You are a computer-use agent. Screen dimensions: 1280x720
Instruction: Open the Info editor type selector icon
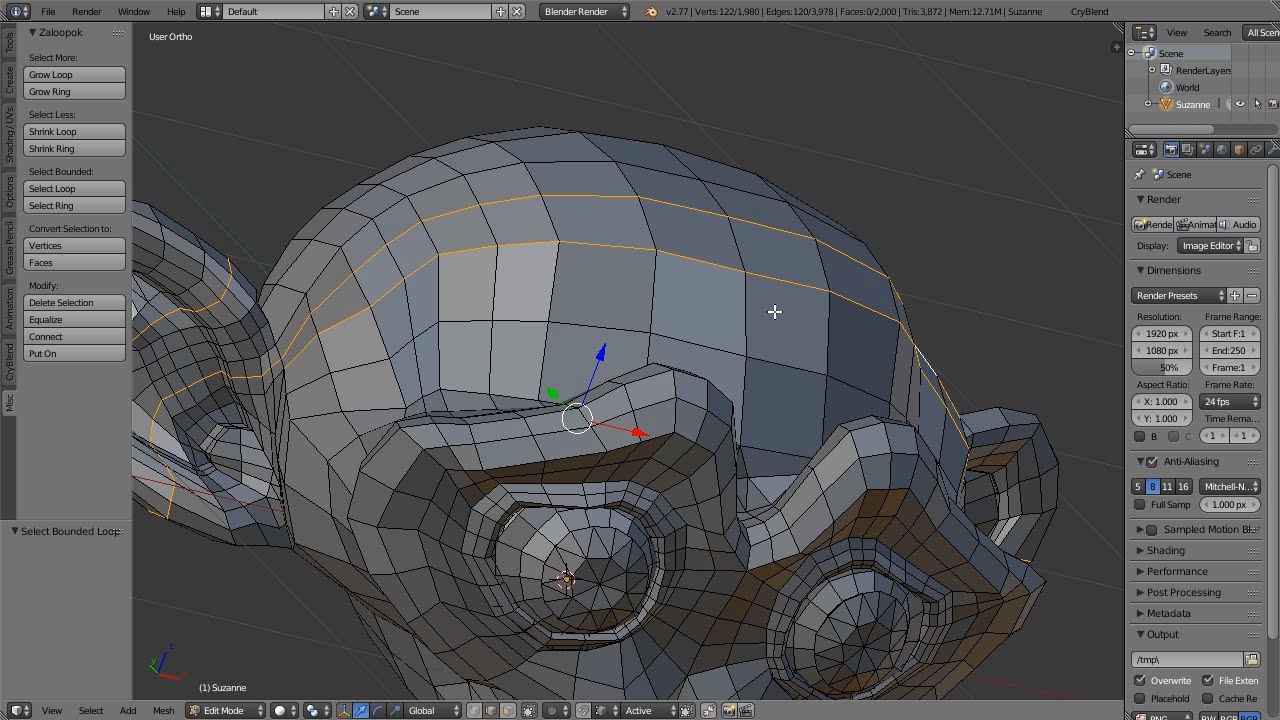(19, 11)
